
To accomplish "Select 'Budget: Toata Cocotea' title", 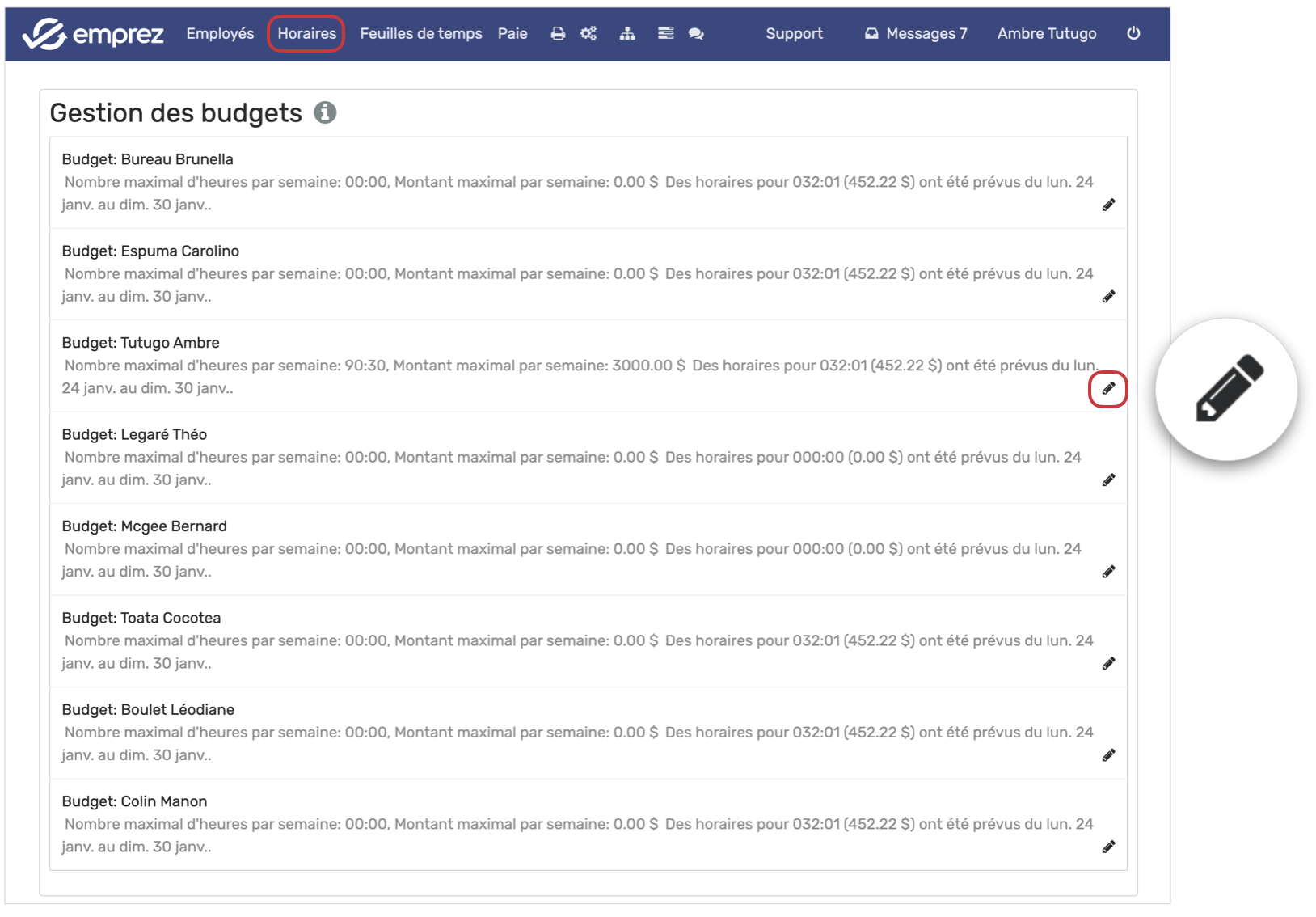I will tap(141, 618).
